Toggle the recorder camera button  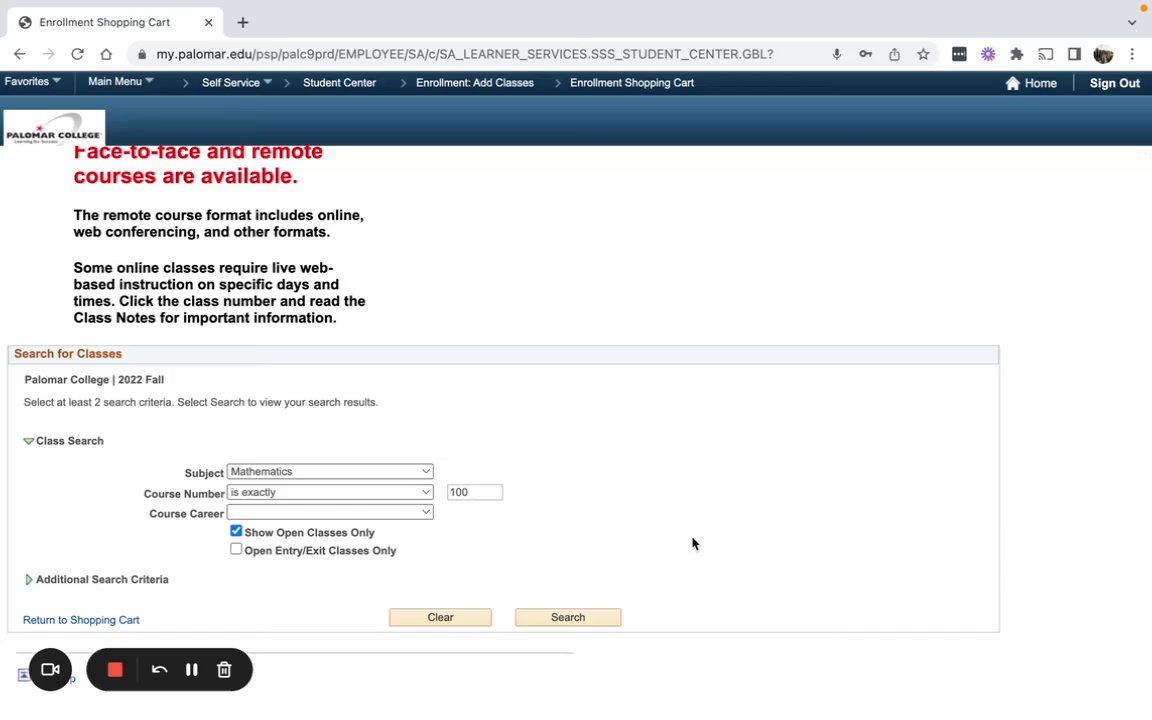pos(50,669)
